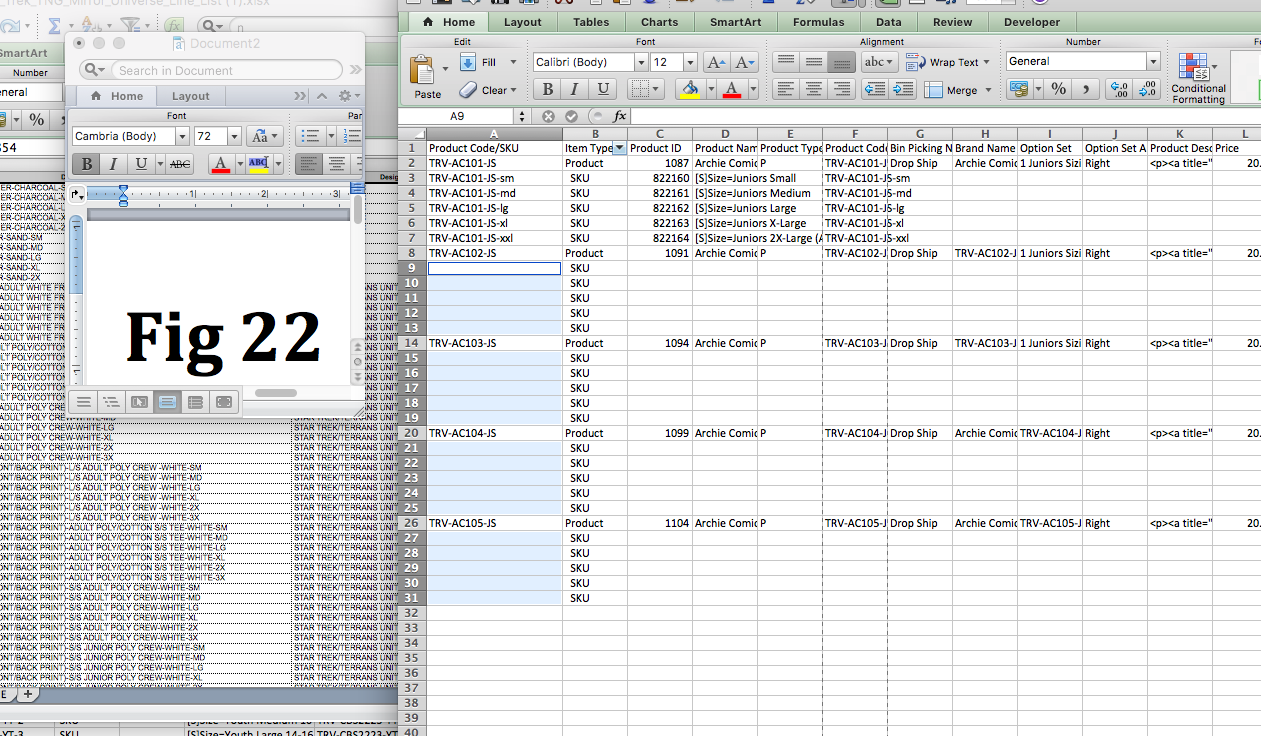Click Excel align text right icon
The height and width of the screenshot is (736, 1261).
tap(842, 89)
